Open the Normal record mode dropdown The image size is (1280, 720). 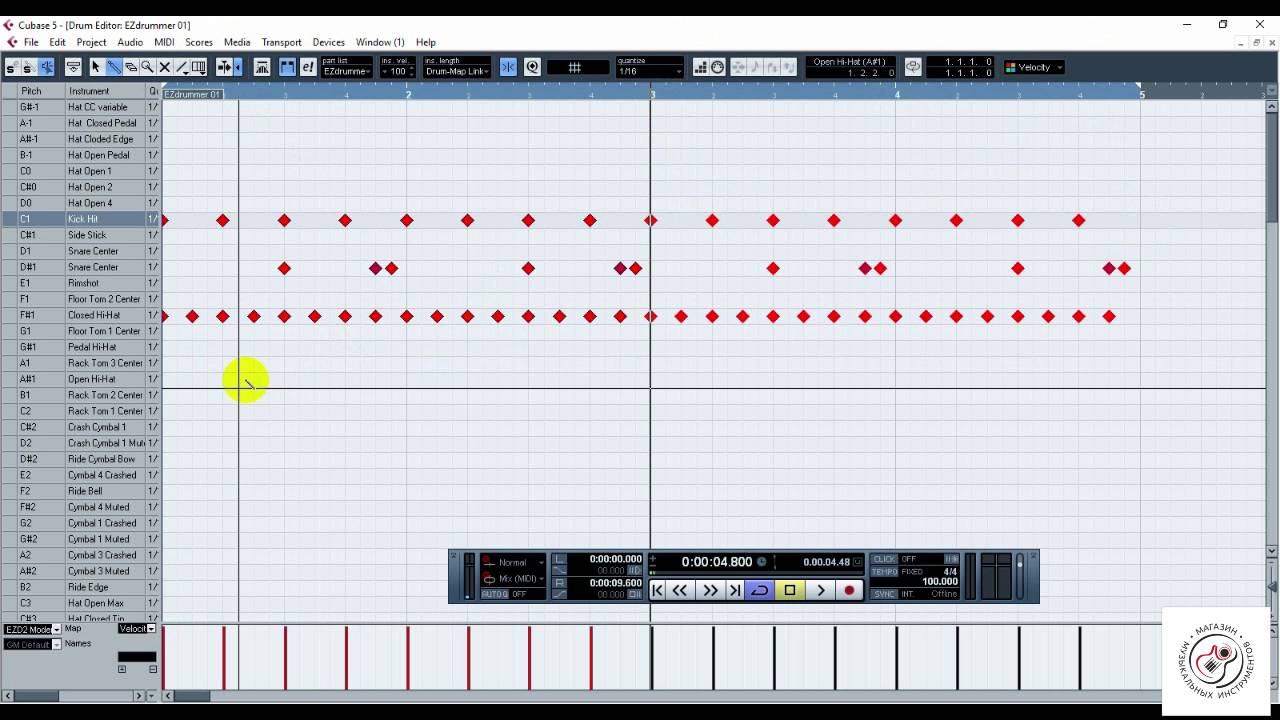pyautogui.click(x=514, y=562)
